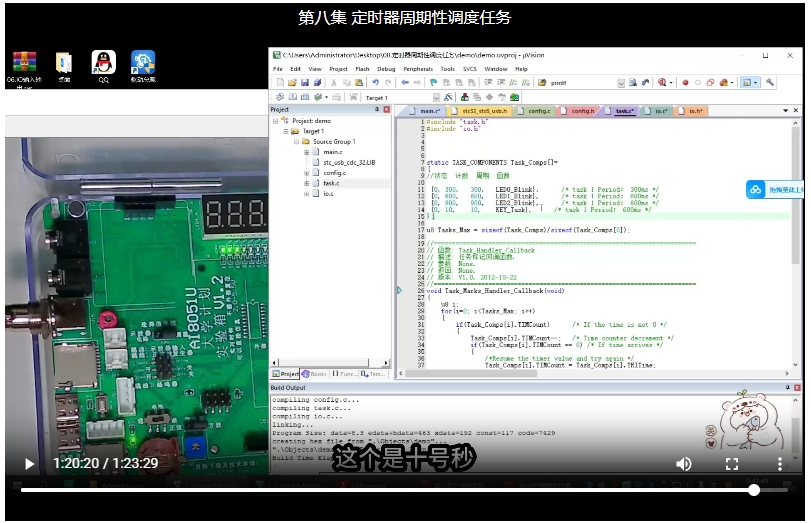Click the Find in Files icon
The image size is (811, 523).
pyautogui.click(x=542, y=82)
